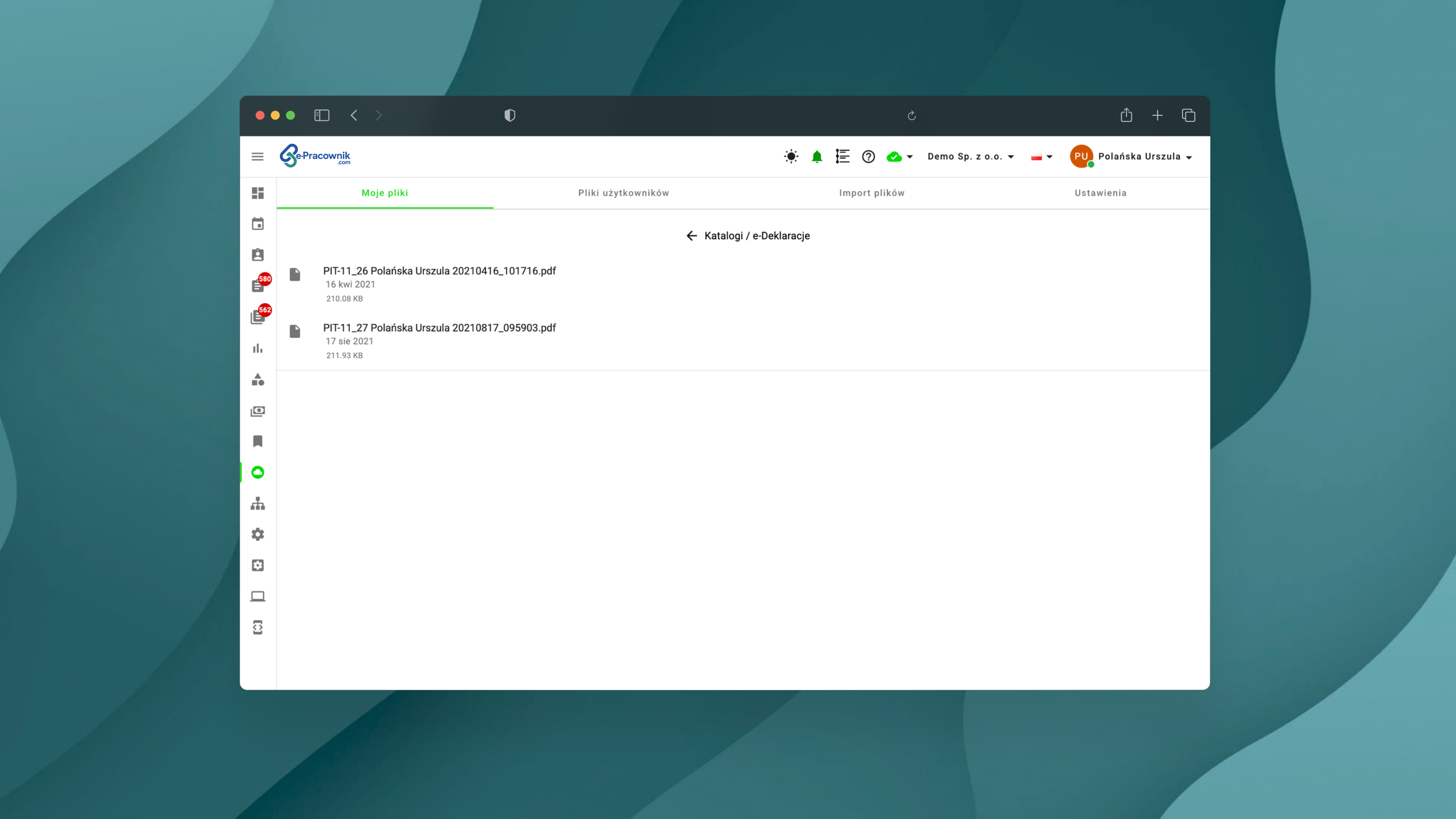Viewport: 1456px width, 819px height.
Task: Open the calendar icon in sidebar
Action: 258,224
